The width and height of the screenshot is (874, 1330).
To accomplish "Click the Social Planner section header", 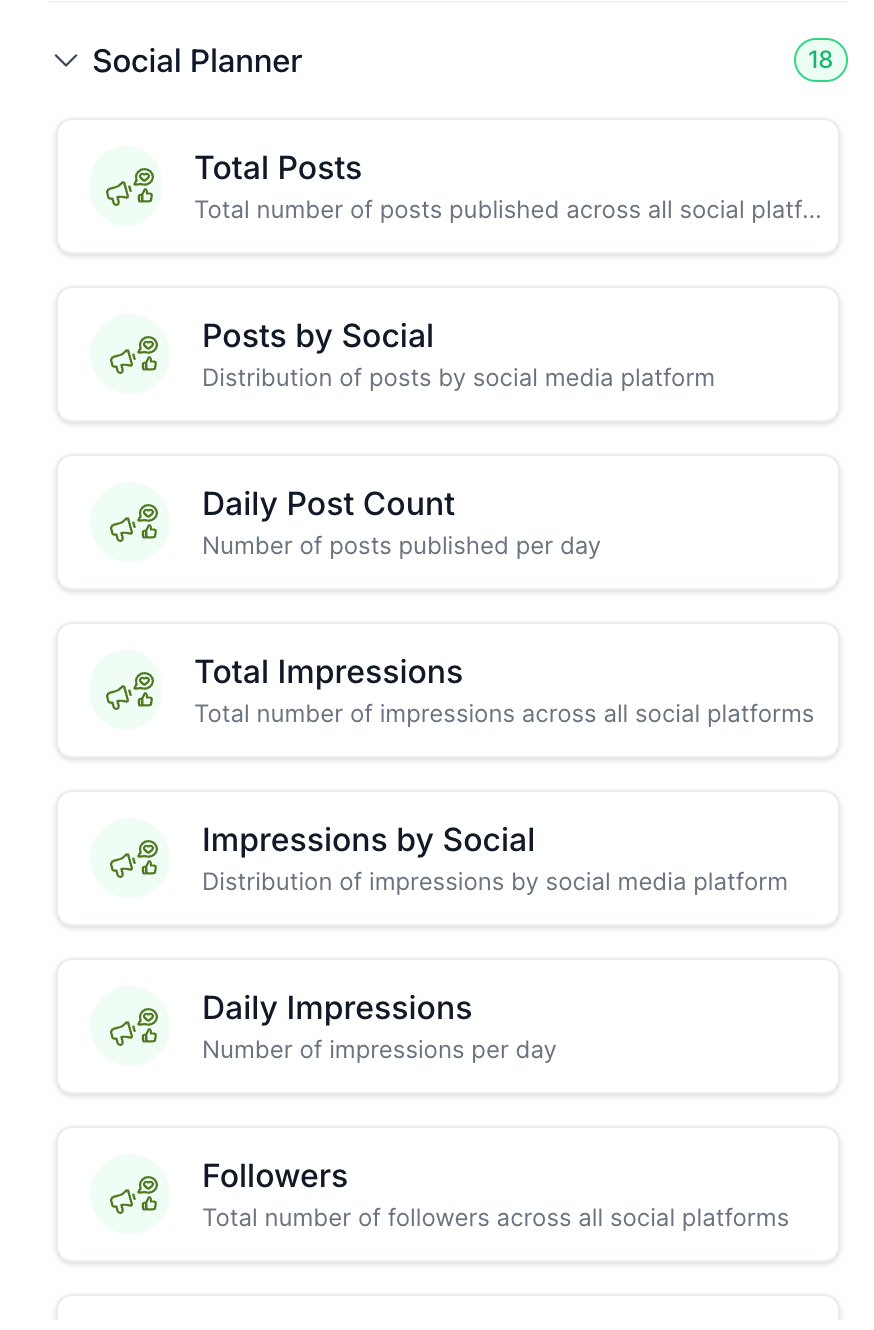I will [x=197, y=60].
